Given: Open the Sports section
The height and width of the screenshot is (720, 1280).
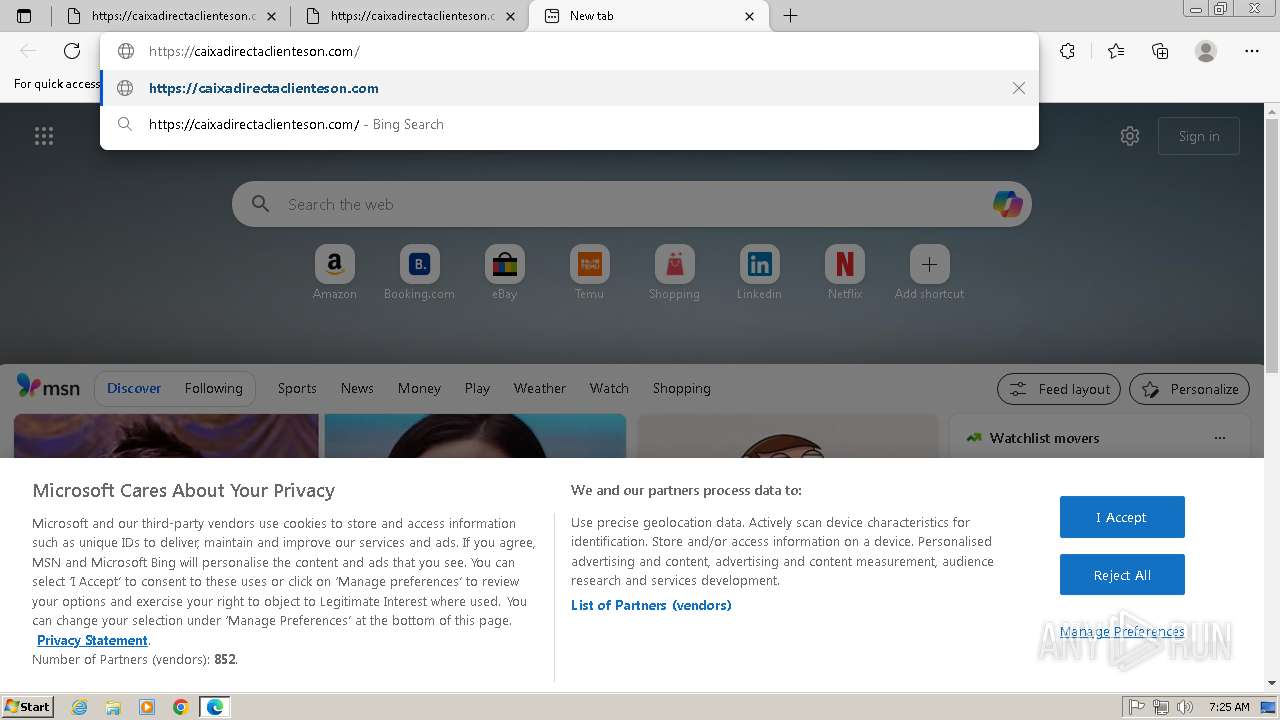Looking at the screenshot, I should tap(297, 388).
